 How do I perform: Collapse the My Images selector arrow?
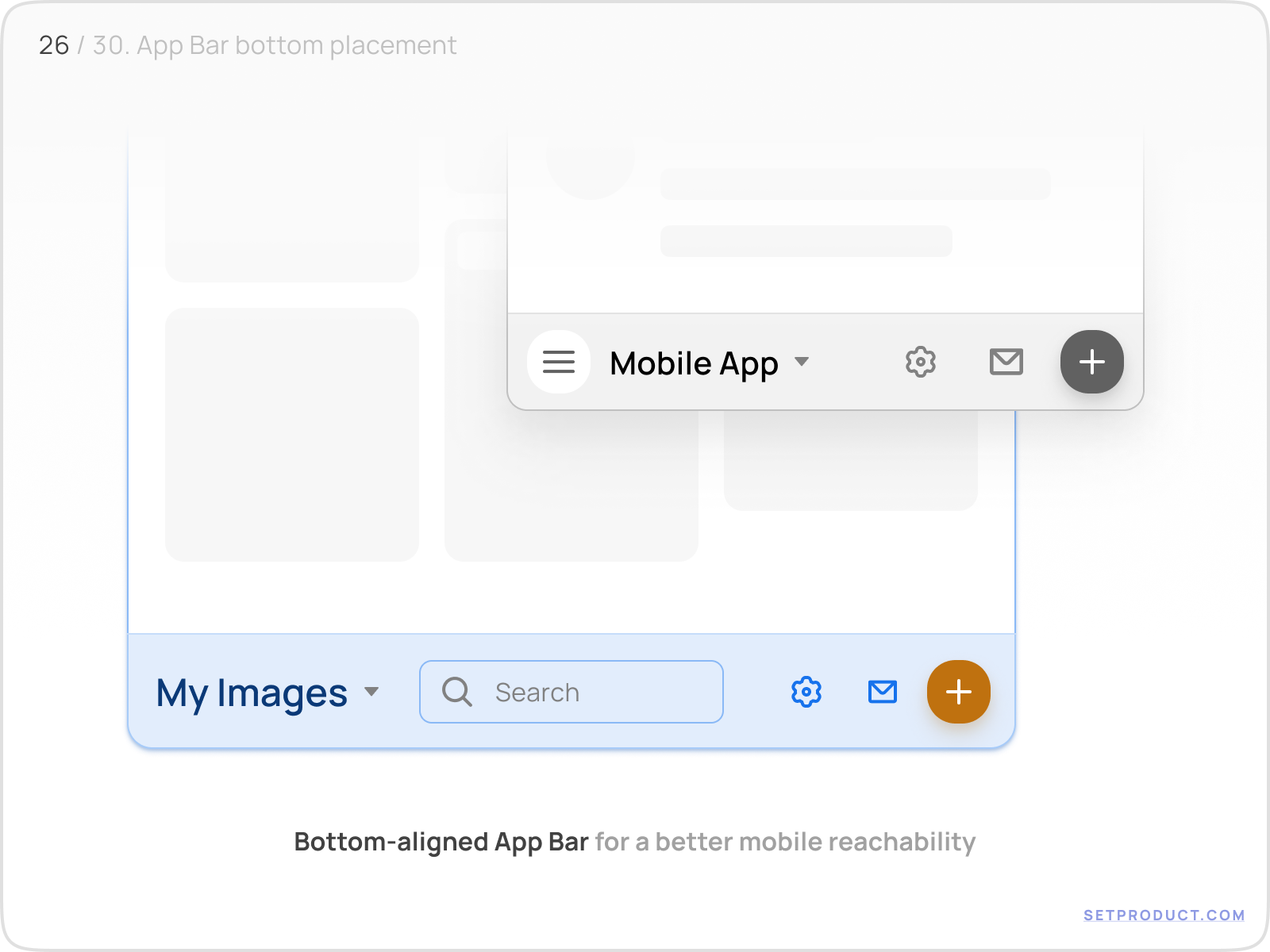[x=371, y=693]
